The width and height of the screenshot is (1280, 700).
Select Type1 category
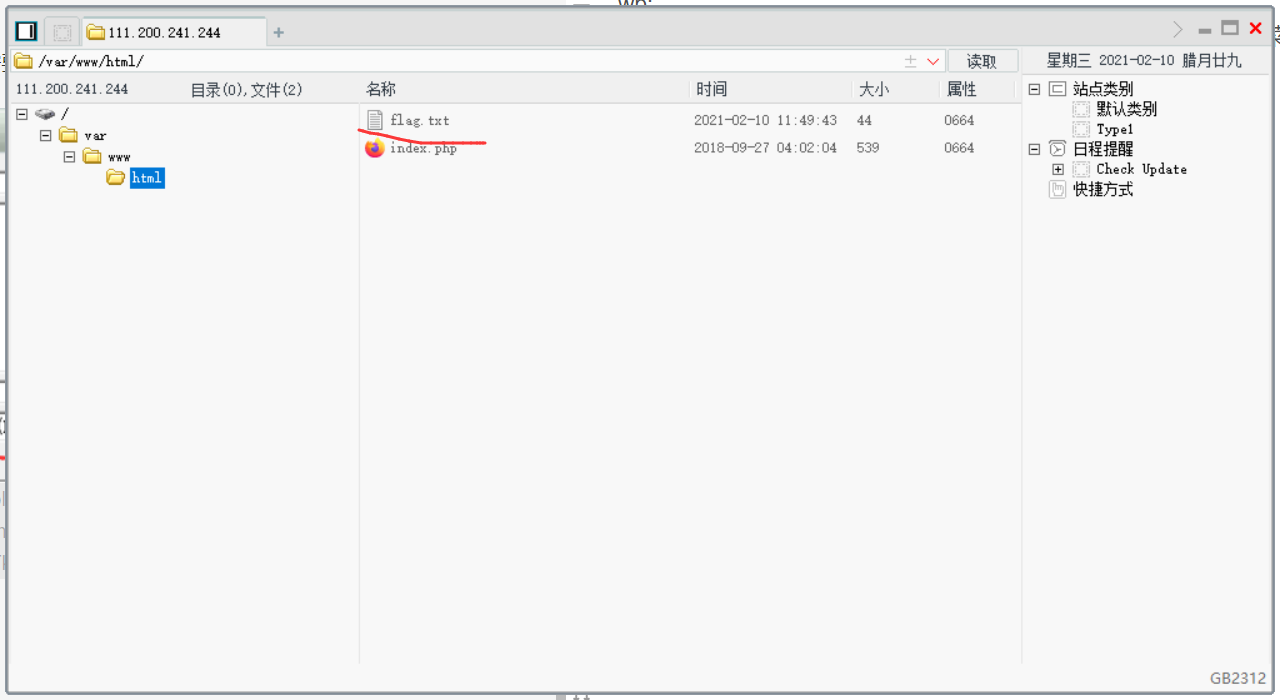click(x=1115, y=129)
